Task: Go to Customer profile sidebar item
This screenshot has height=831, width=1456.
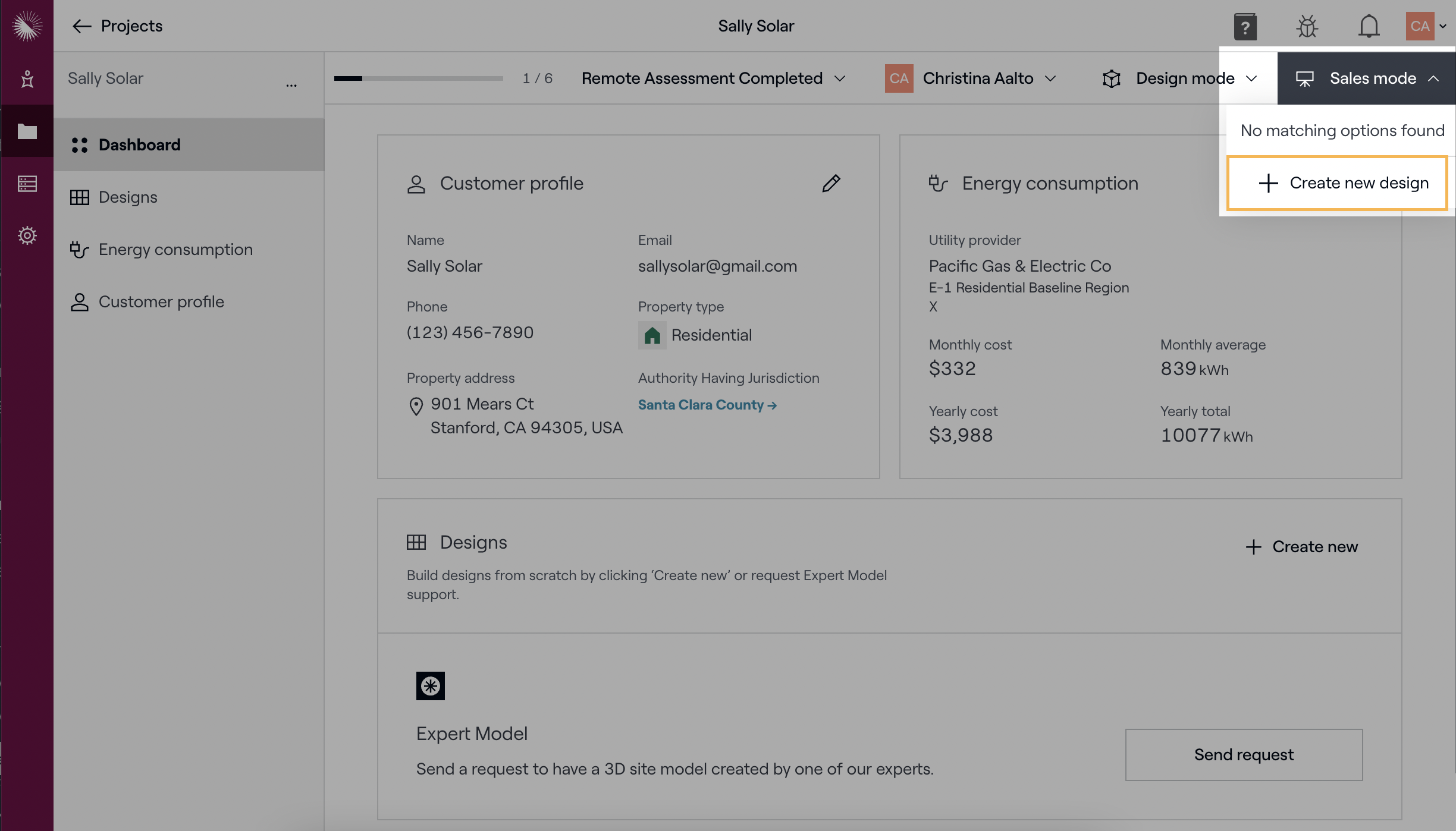Action: click(161, 302)
